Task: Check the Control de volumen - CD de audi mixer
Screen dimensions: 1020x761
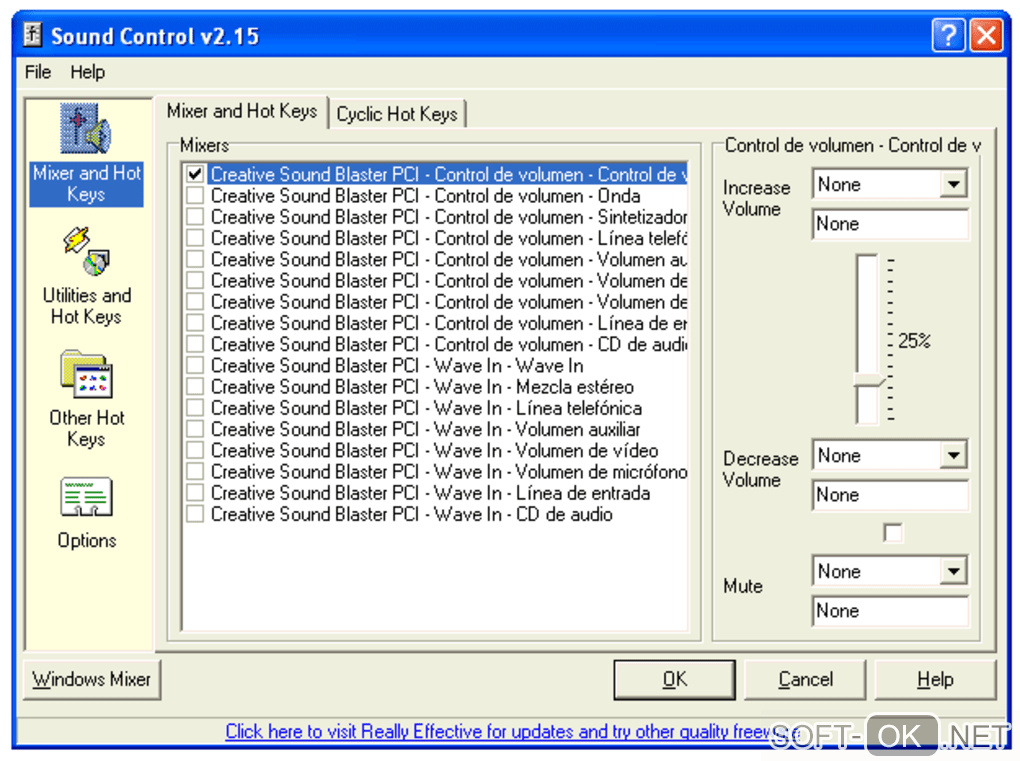Action: coord(195,343)
